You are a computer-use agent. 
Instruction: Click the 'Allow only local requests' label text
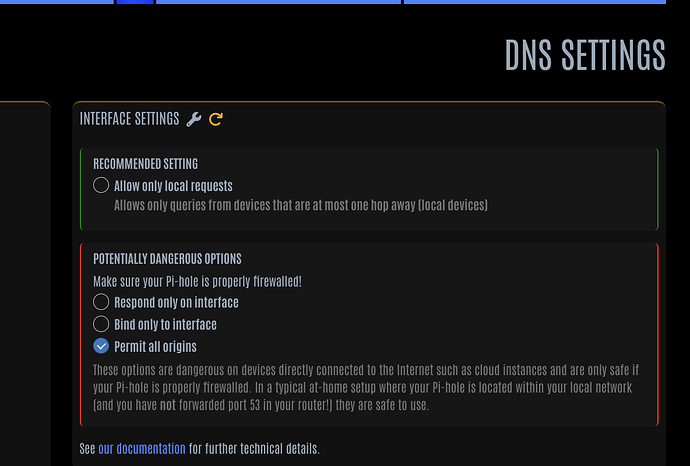[173, 185]
